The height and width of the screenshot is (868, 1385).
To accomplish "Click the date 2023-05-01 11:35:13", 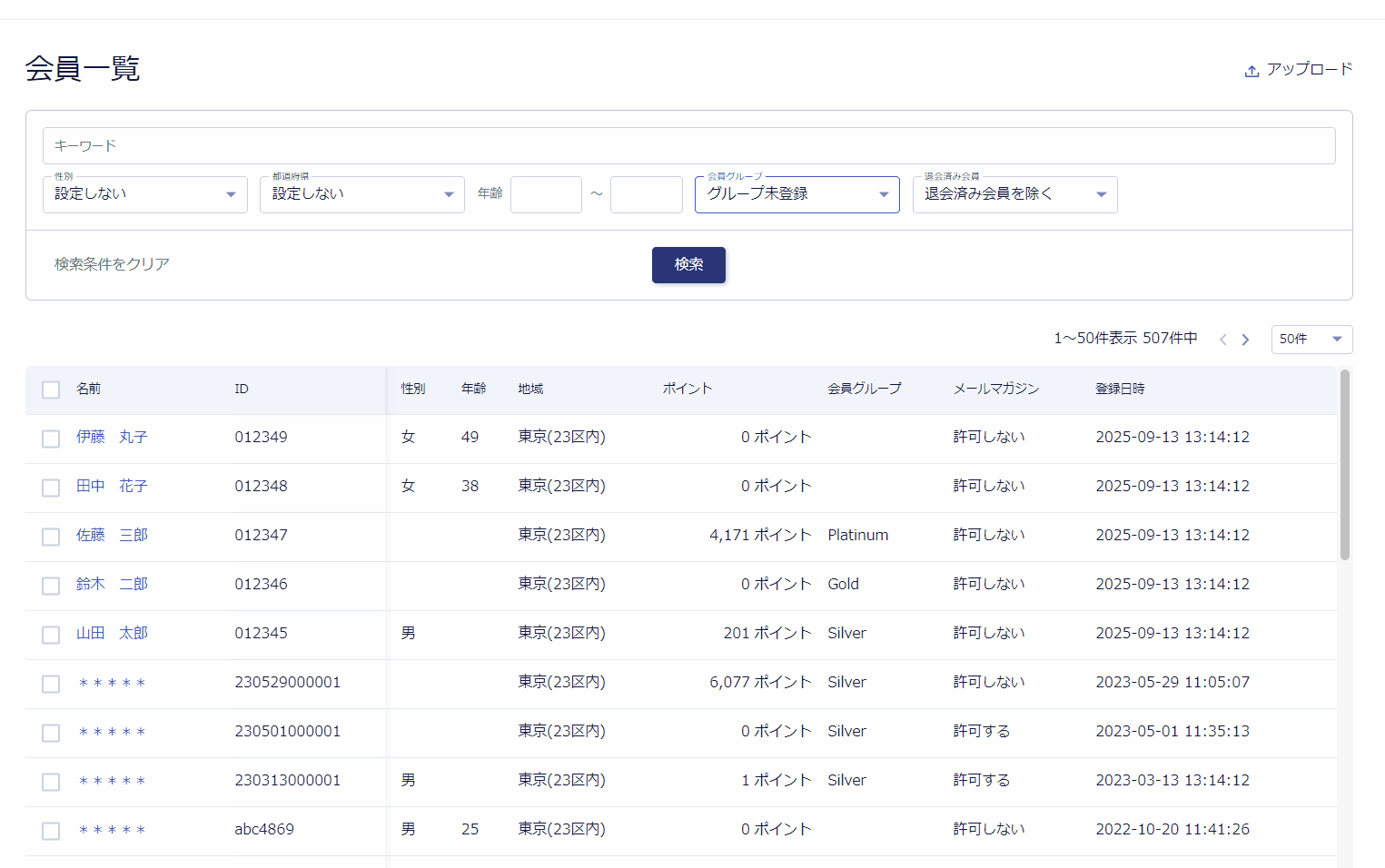I will [1172, 731].
